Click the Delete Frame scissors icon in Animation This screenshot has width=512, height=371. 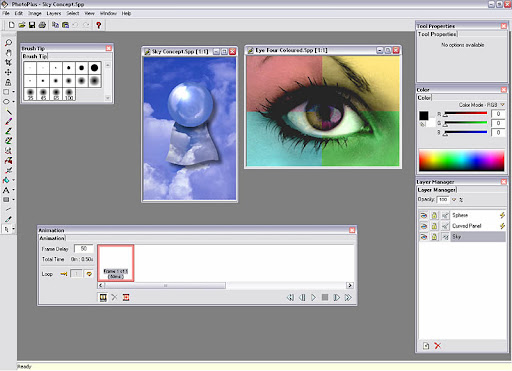pyautogui.click(x=114, y=297)
